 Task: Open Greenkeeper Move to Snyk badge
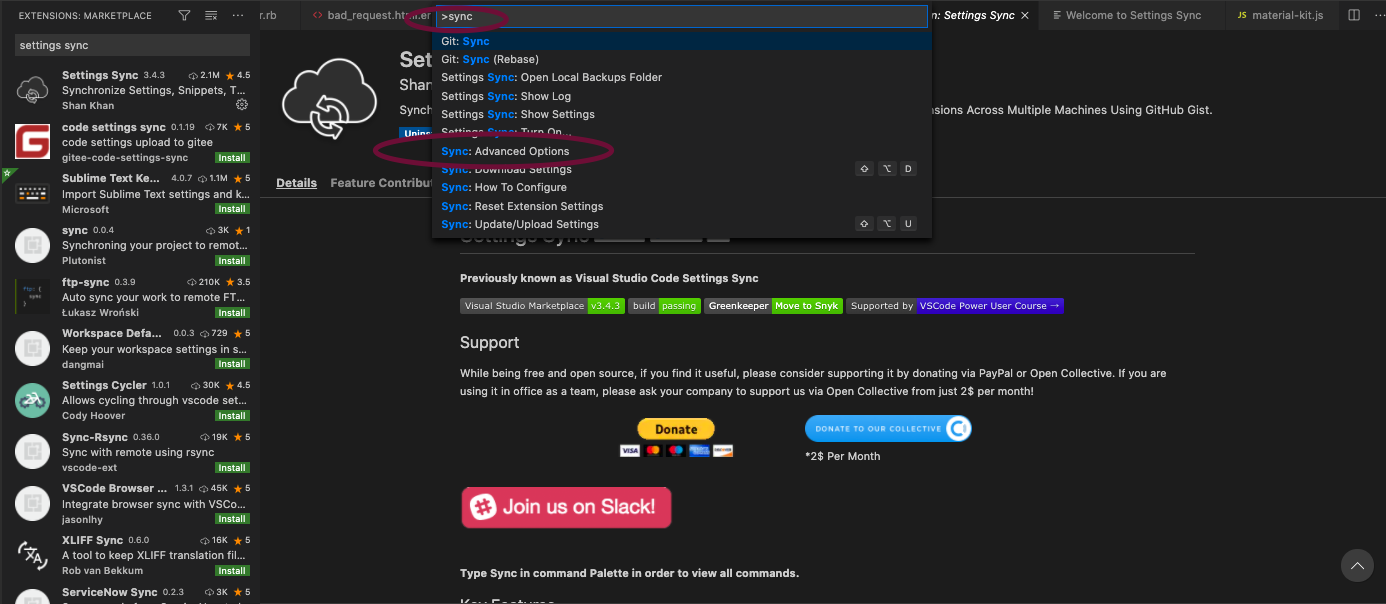(x=775, y=306)
